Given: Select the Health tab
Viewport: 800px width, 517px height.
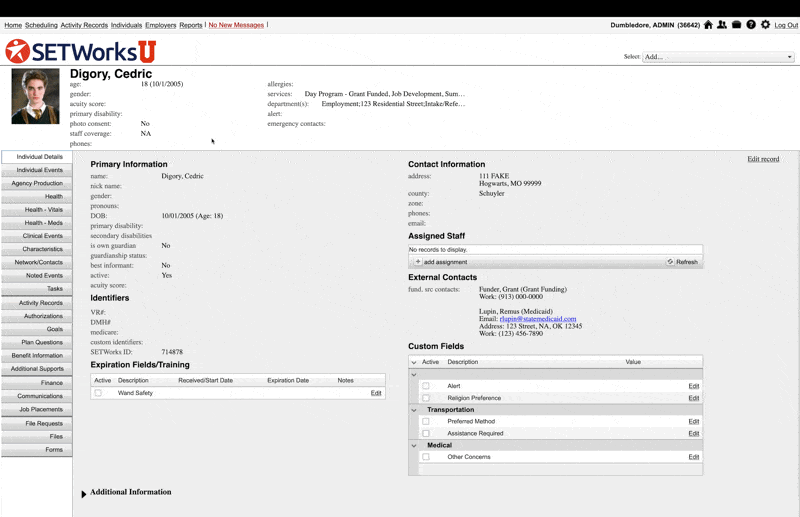Looking at the screenshot, I should [x=37, y=196].
